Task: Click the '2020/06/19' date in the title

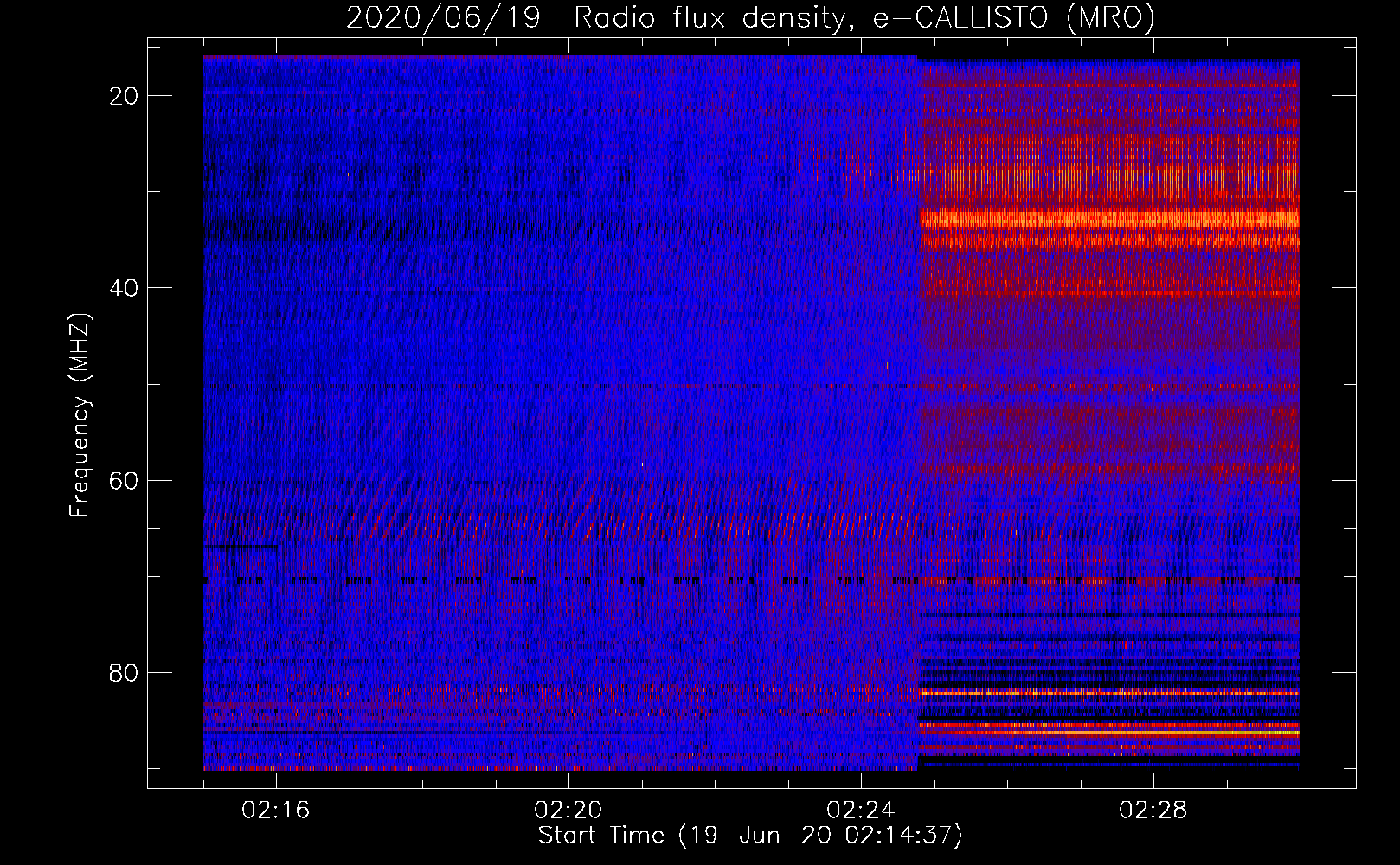Action: tap(443, 18)
